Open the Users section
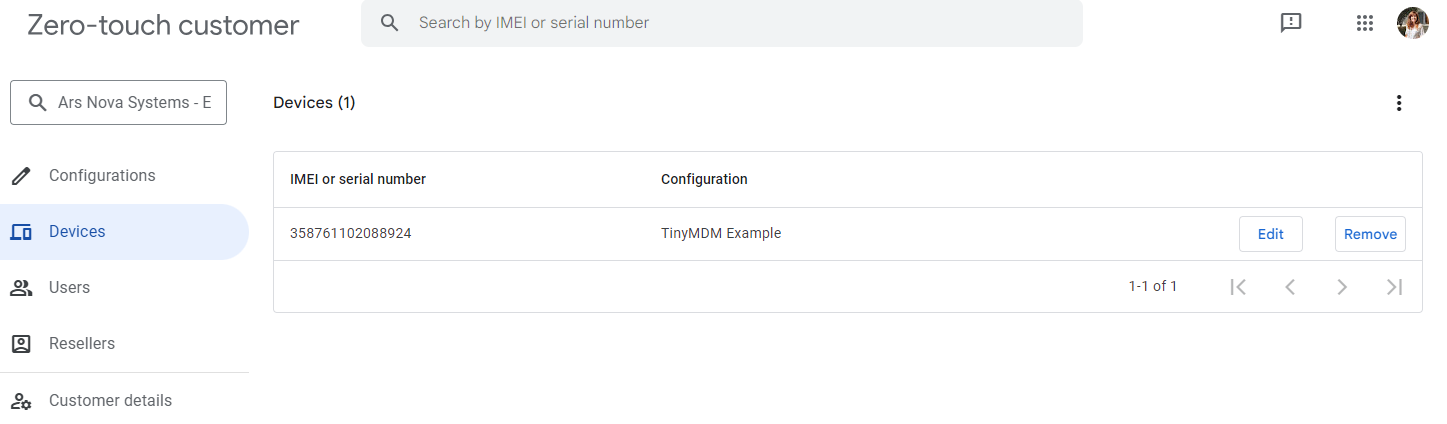Image resolution: width=1447 pixels, height=424 pixels. click(x=69, y=288)
